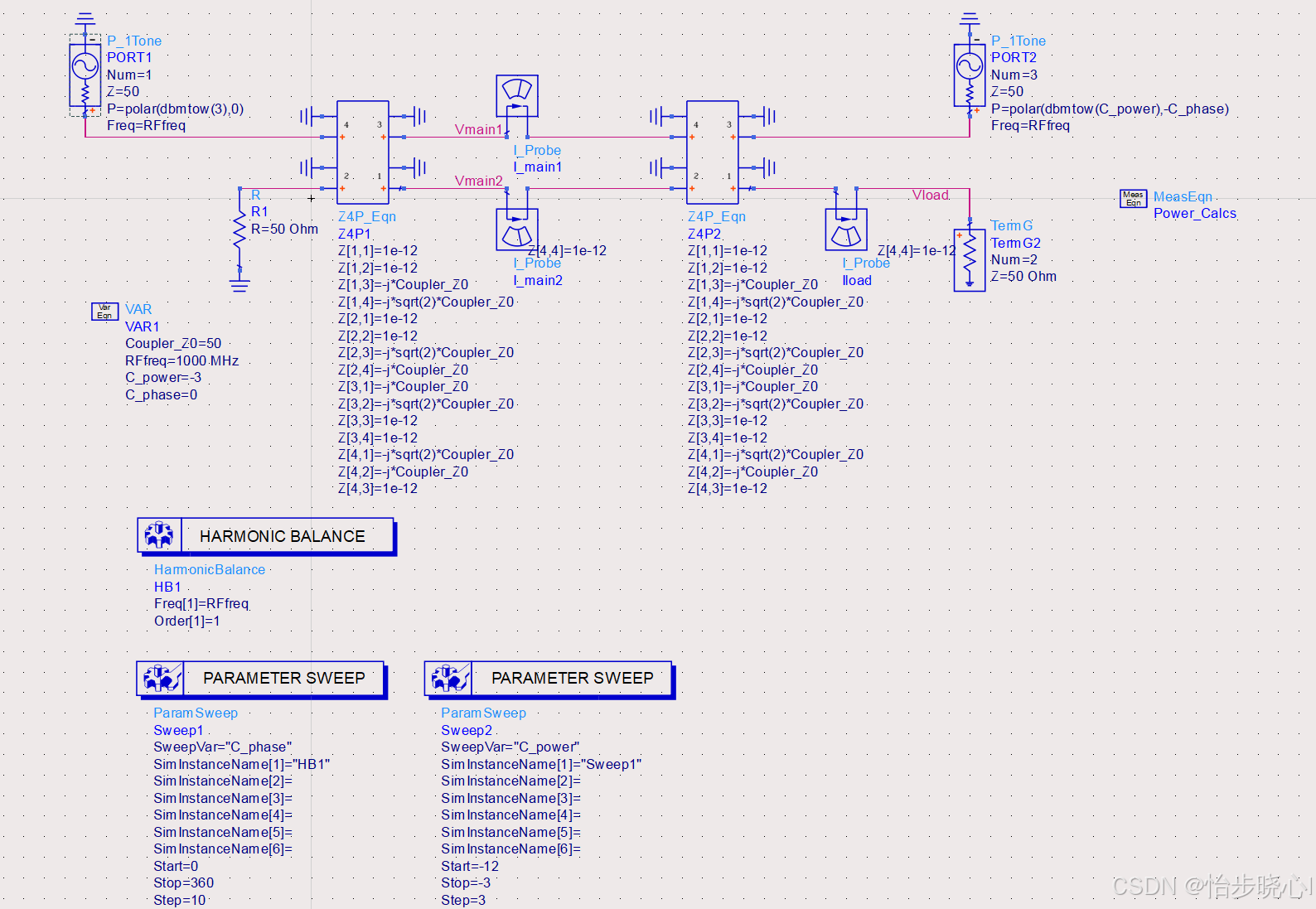Click the Z4P2 instance name

point(704,235)
